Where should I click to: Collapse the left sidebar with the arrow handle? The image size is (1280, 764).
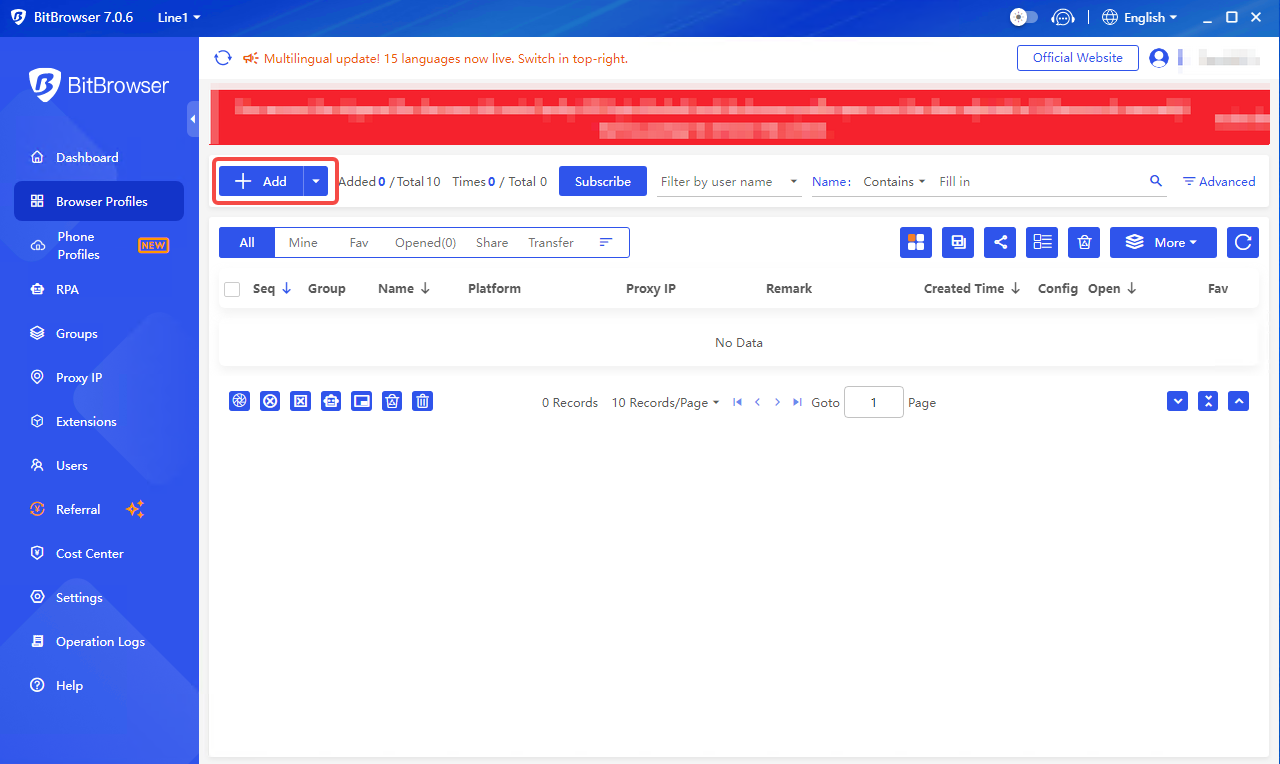point(193,119)
